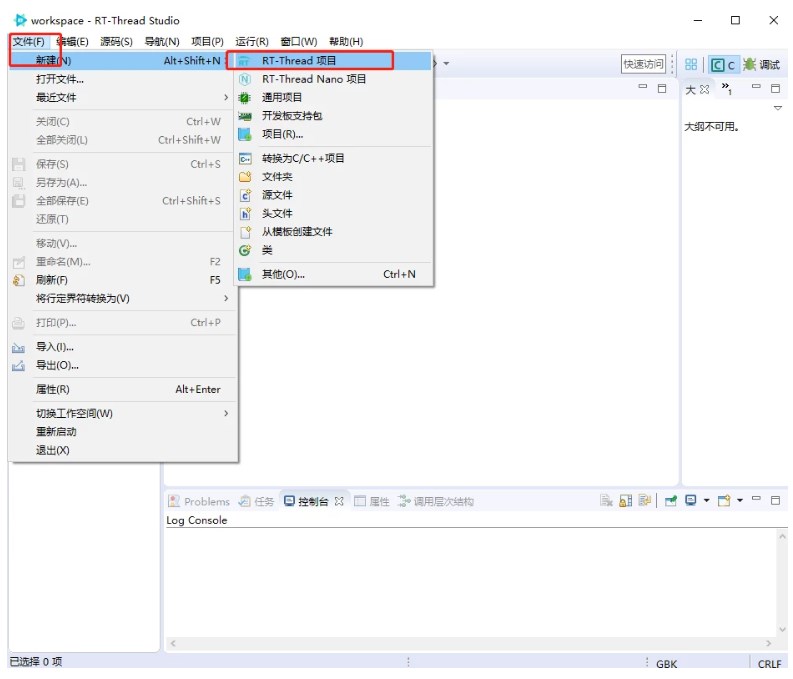Viewport: 793px width, 679px height.
Task: Open the 文件(F) menu
Action: 28,41
